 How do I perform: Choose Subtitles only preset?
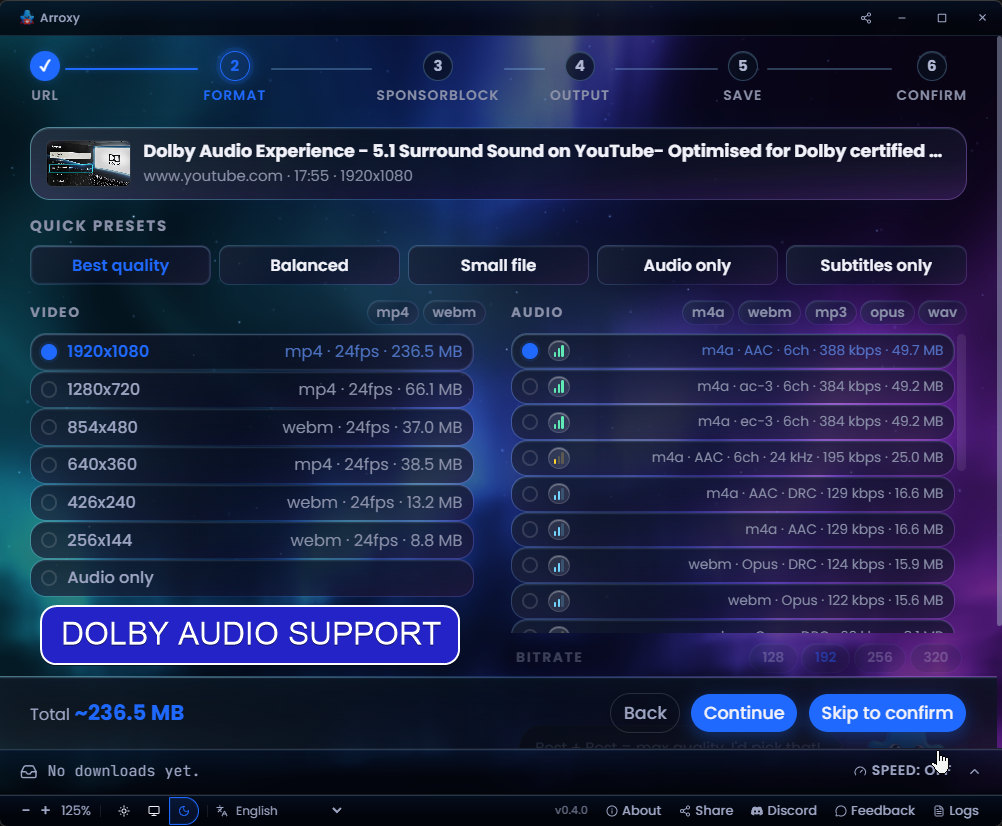tap(876, 265)
